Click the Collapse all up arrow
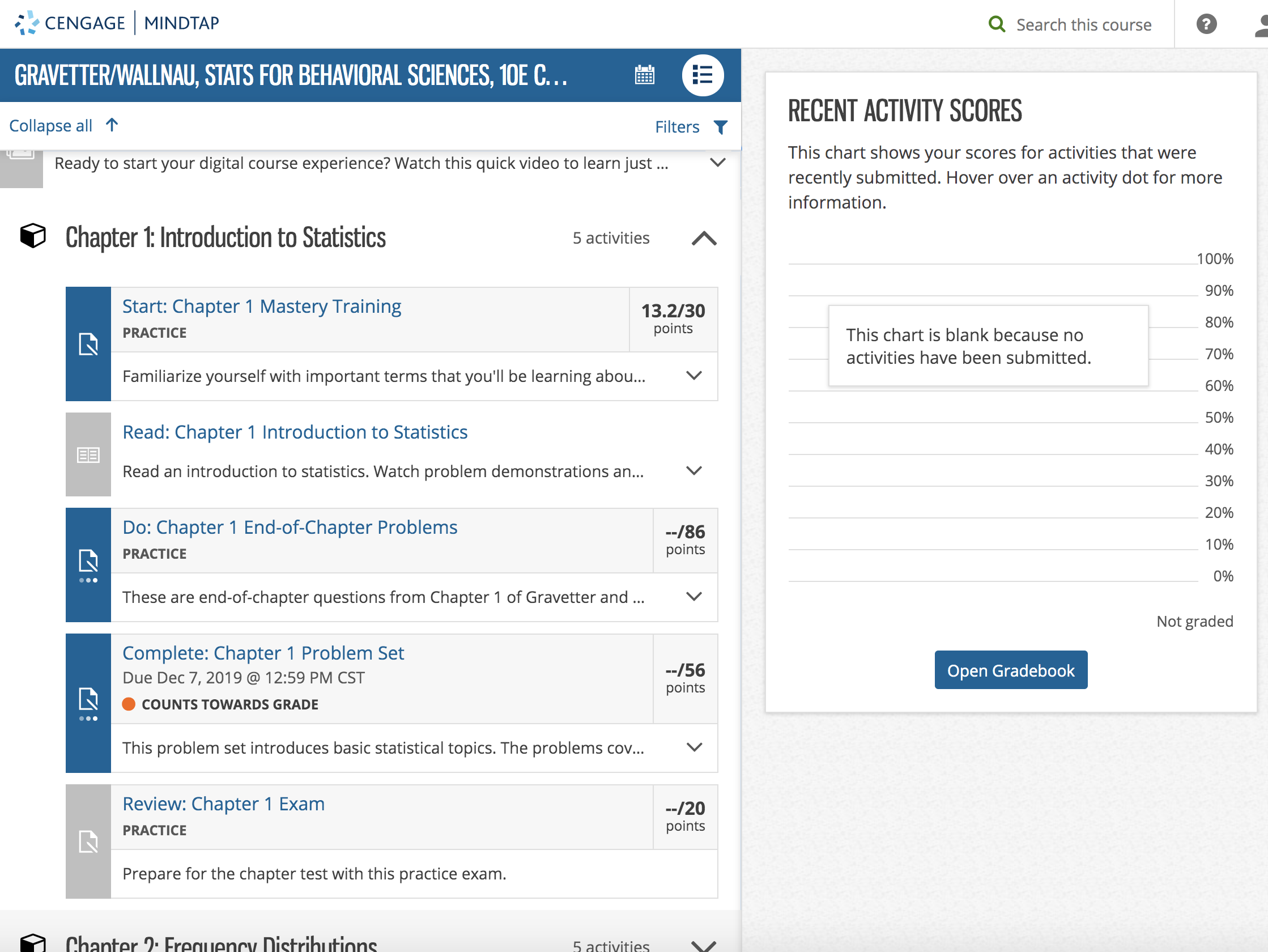 click(112, 125)
